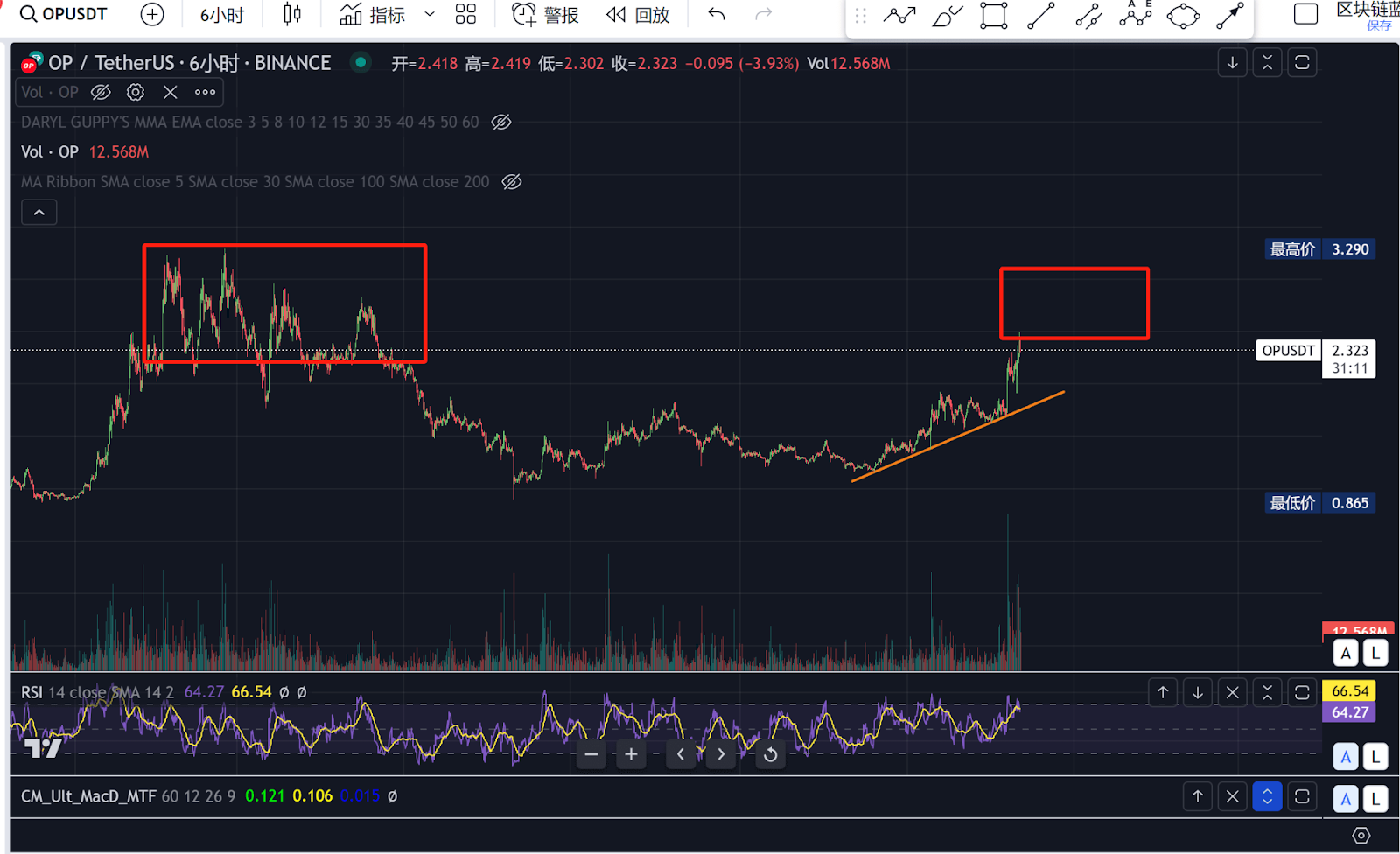Select the rectangle drawing tool
This screenshot has height=854, width=1400.
(994, 16)
